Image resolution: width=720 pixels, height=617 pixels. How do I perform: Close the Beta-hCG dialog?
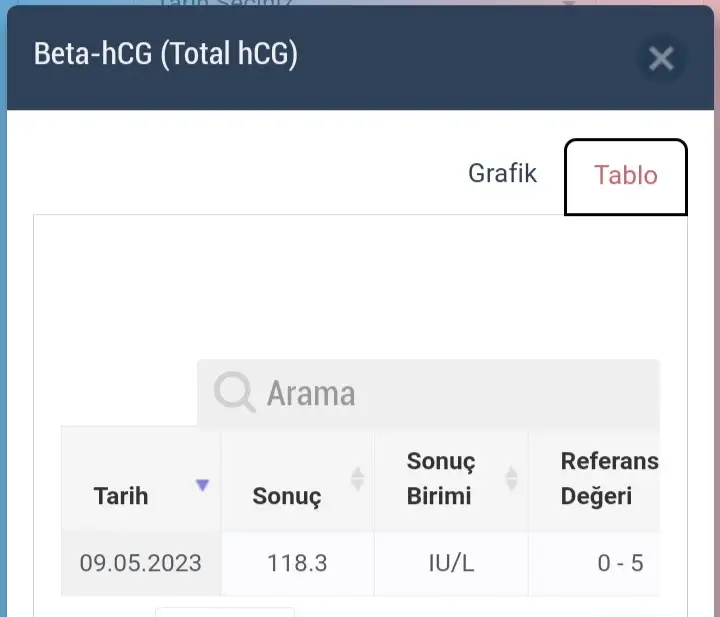click(660, 59)
